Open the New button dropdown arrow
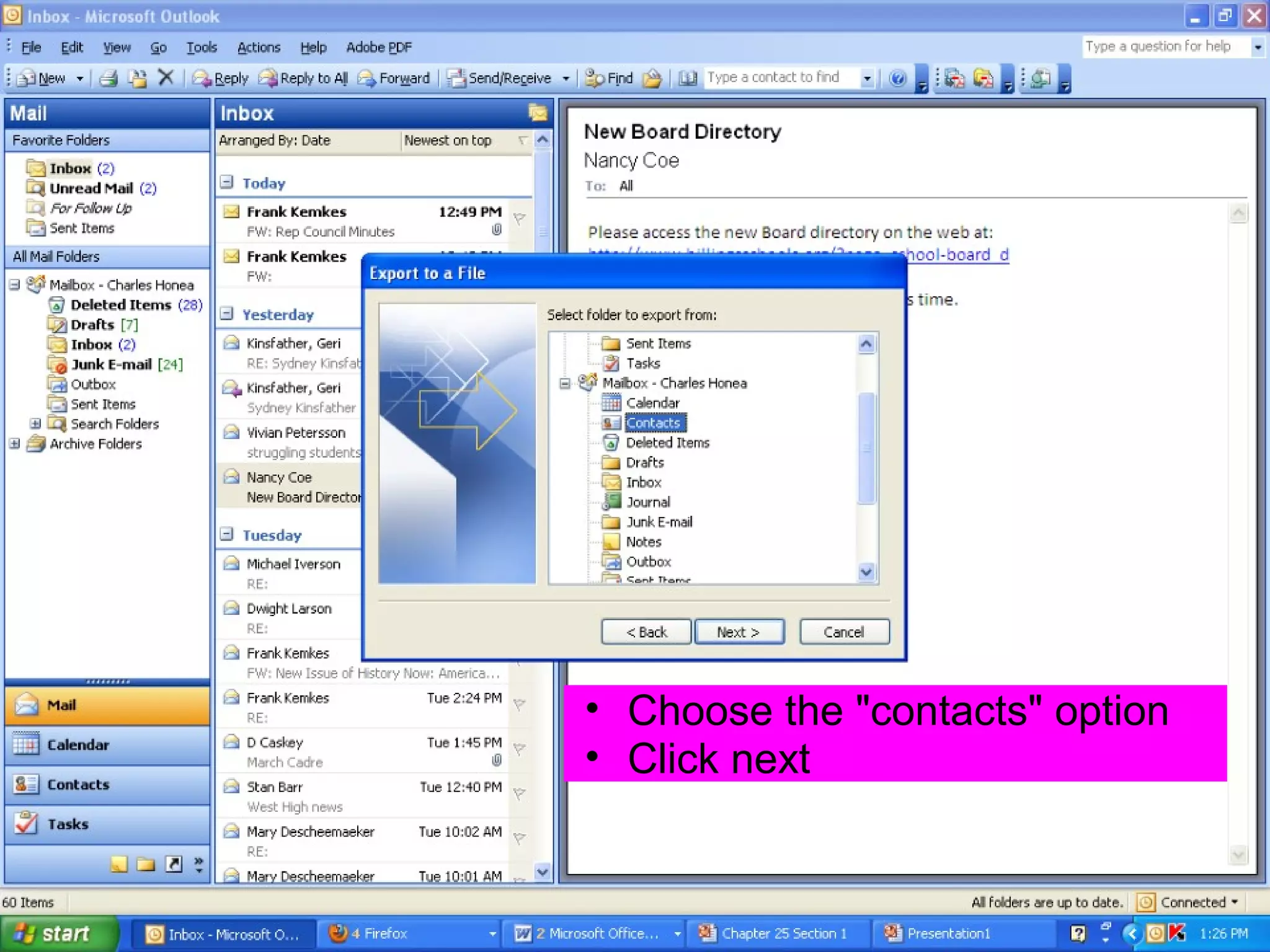The height and width of the screenshot is (952, 1270). click(79, 79)
